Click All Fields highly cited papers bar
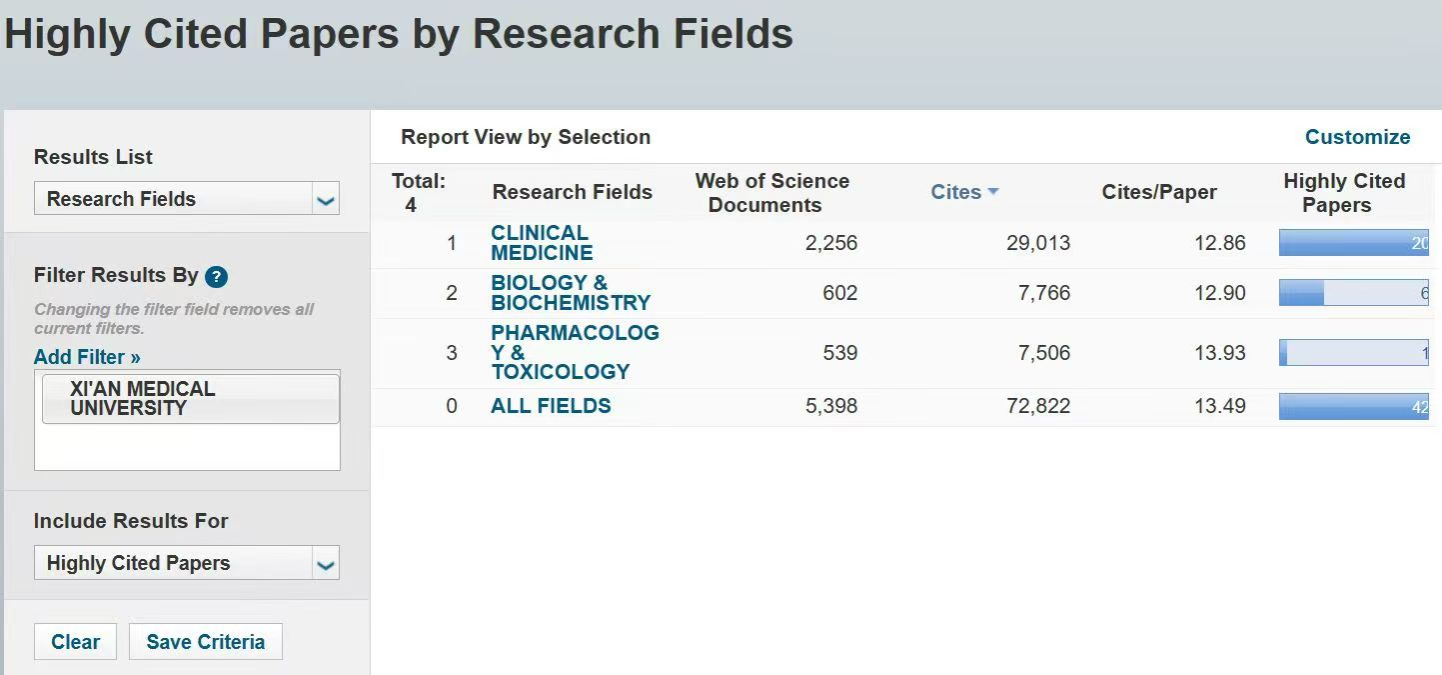Image resolution: width=1442 pixels, height=675 pixels. tap(1354, 406)
